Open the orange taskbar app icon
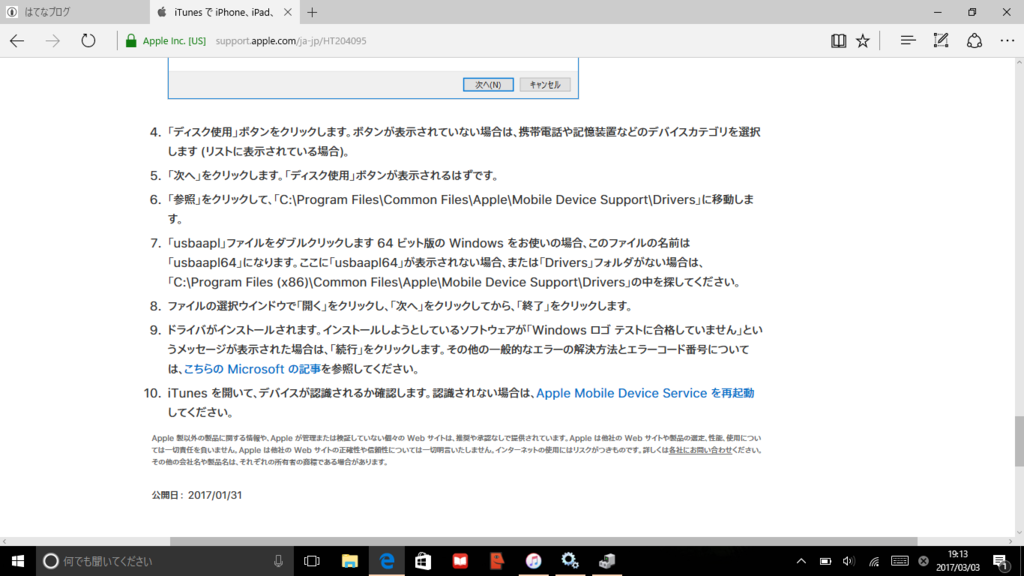The width and height of the screenshot is (1024, 576). (497, 561)
